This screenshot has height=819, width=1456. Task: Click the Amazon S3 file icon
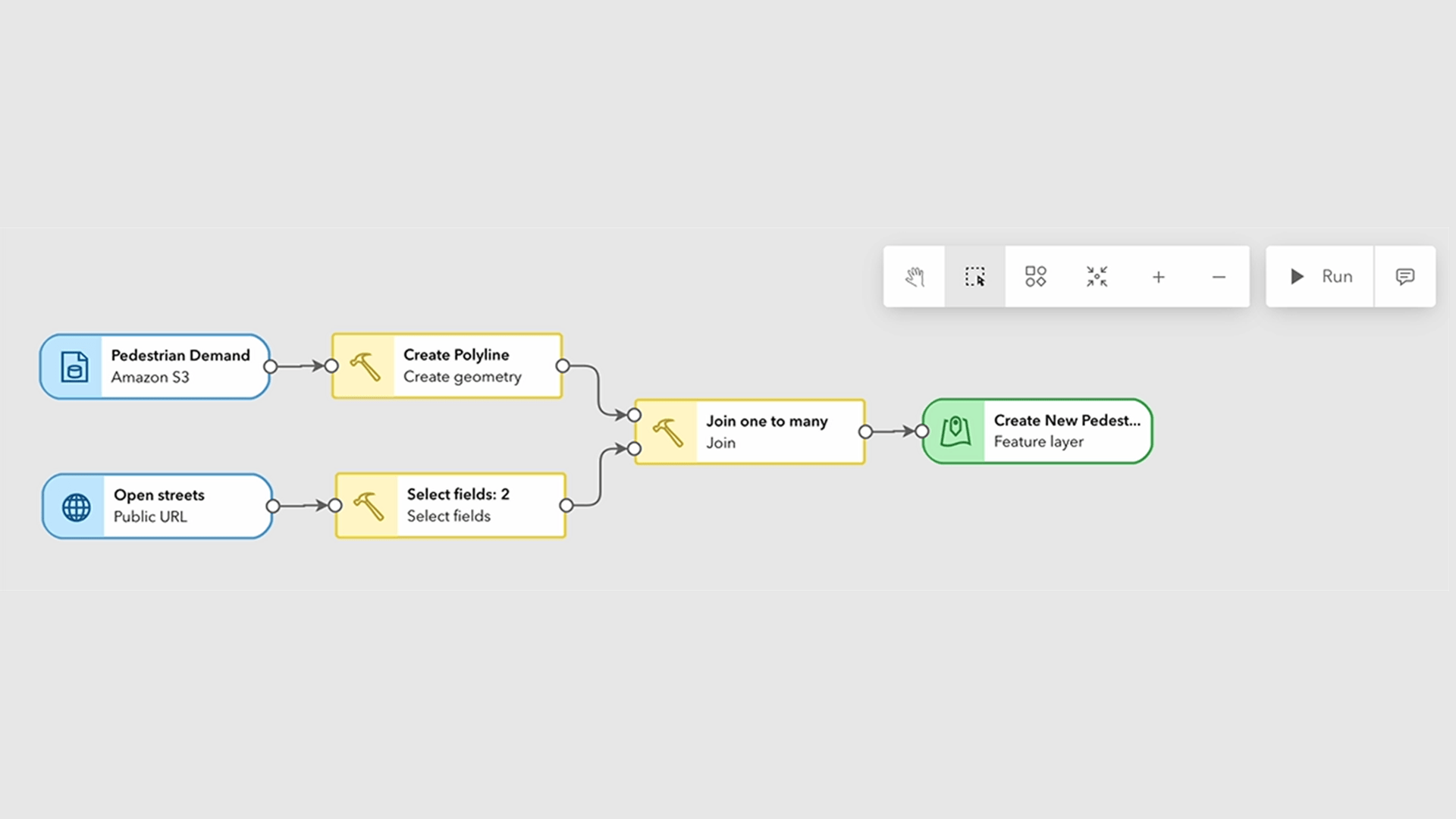[74, 367]
